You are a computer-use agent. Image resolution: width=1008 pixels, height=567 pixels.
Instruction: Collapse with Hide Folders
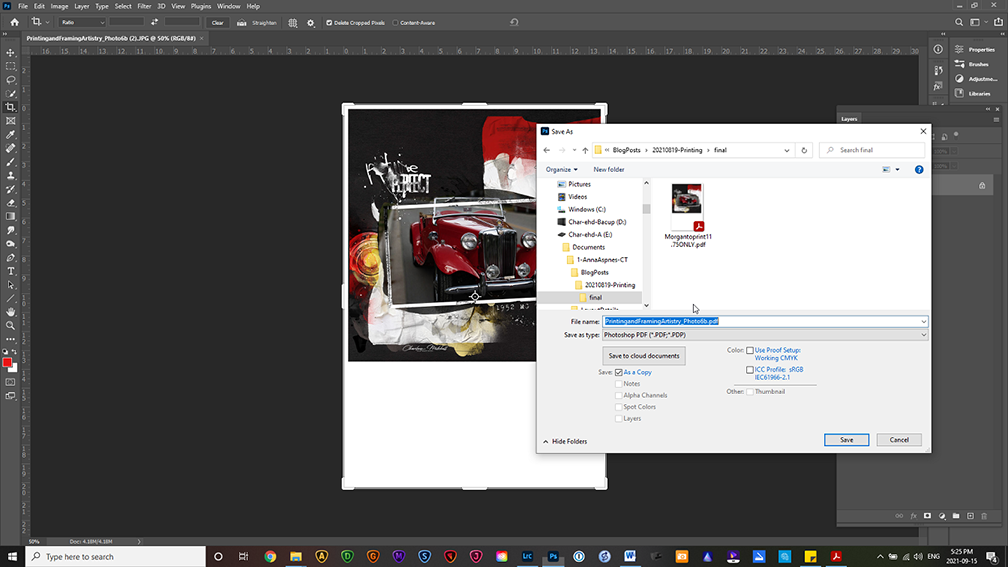(x=565, y=442)
